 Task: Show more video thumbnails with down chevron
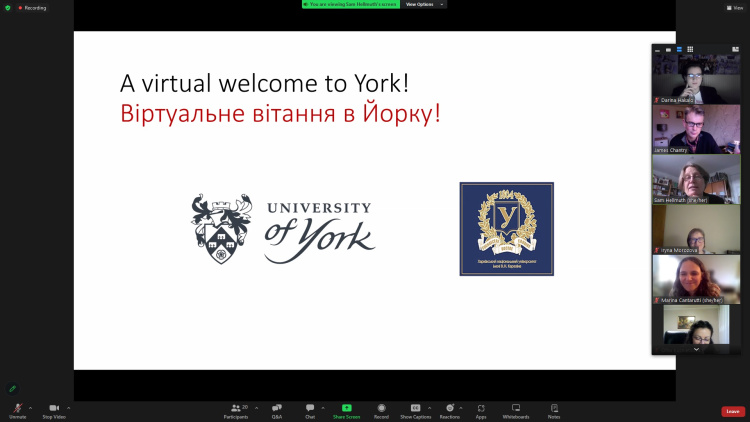coord(696,350)
